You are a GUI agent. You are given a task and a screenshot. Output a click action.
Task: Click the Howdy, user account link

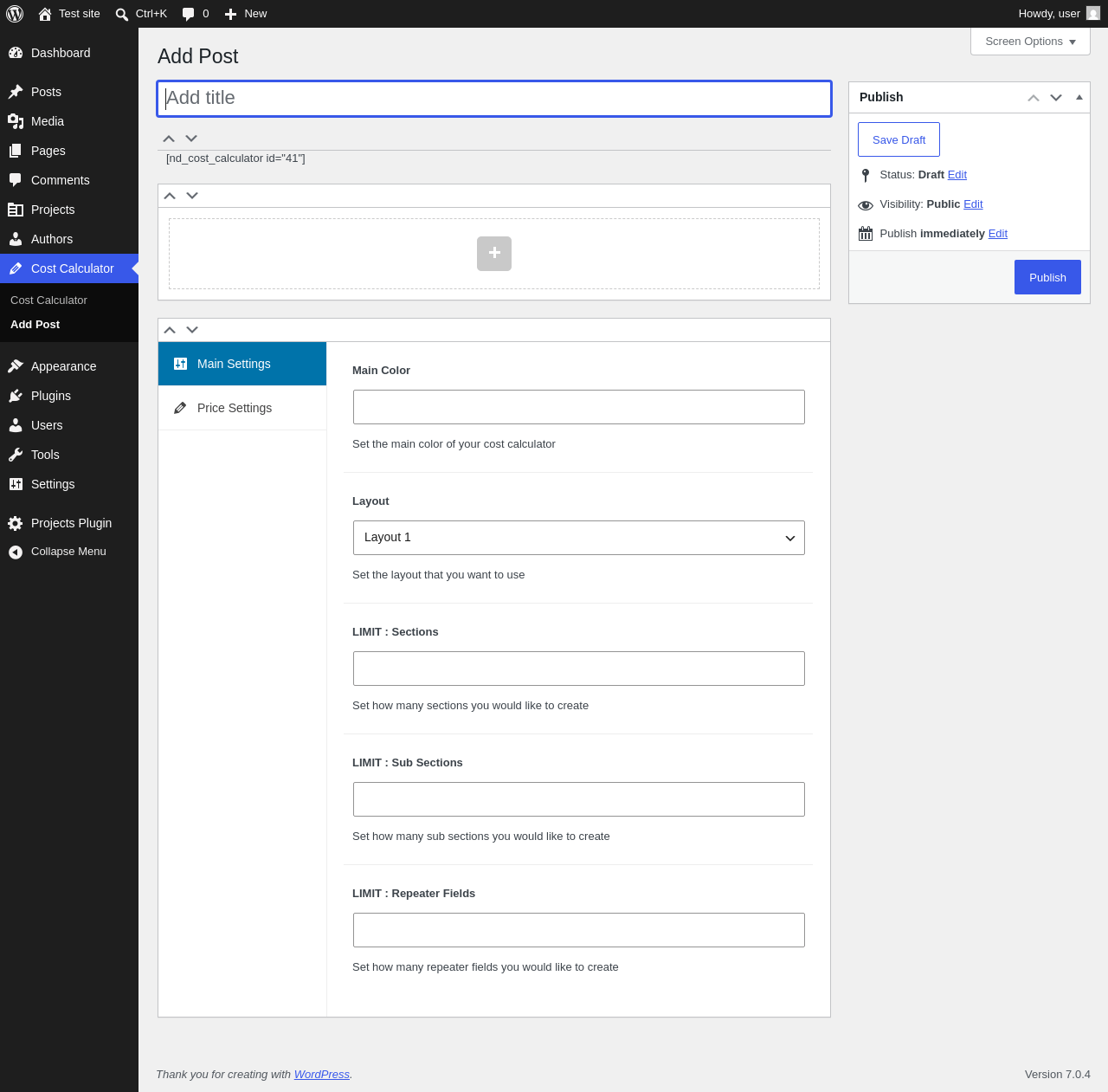coord(1059,14)
